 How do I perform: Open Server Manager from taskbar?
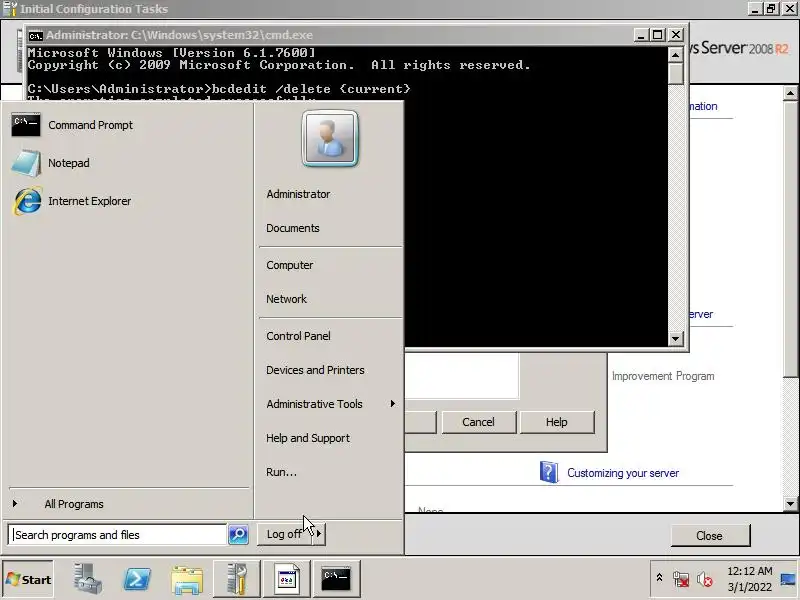[87, 579]
